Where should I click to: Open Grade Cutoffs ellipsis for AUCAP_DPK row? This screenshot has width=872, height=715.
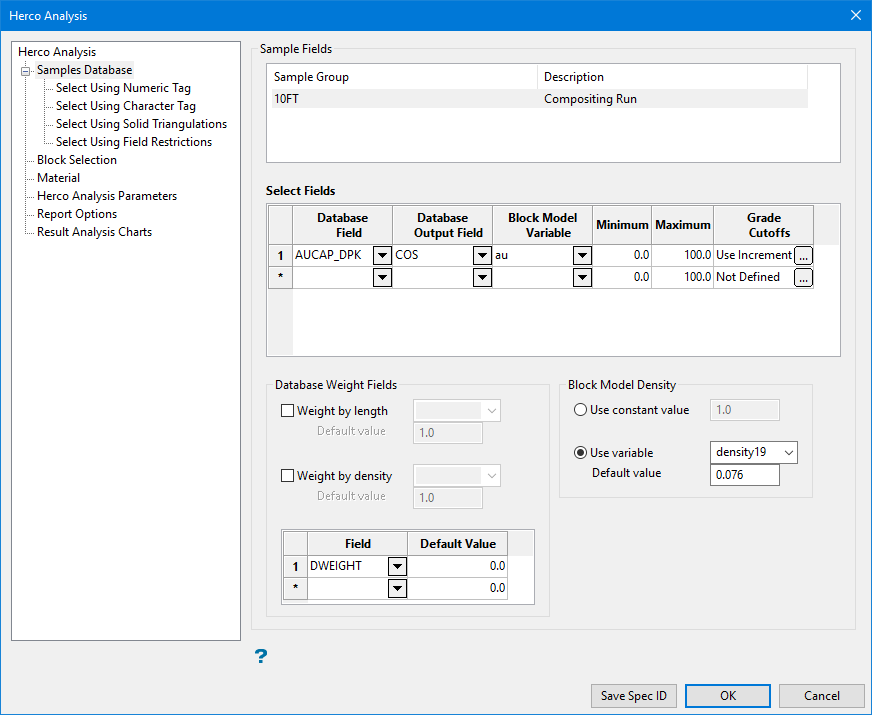coord(803,255)
